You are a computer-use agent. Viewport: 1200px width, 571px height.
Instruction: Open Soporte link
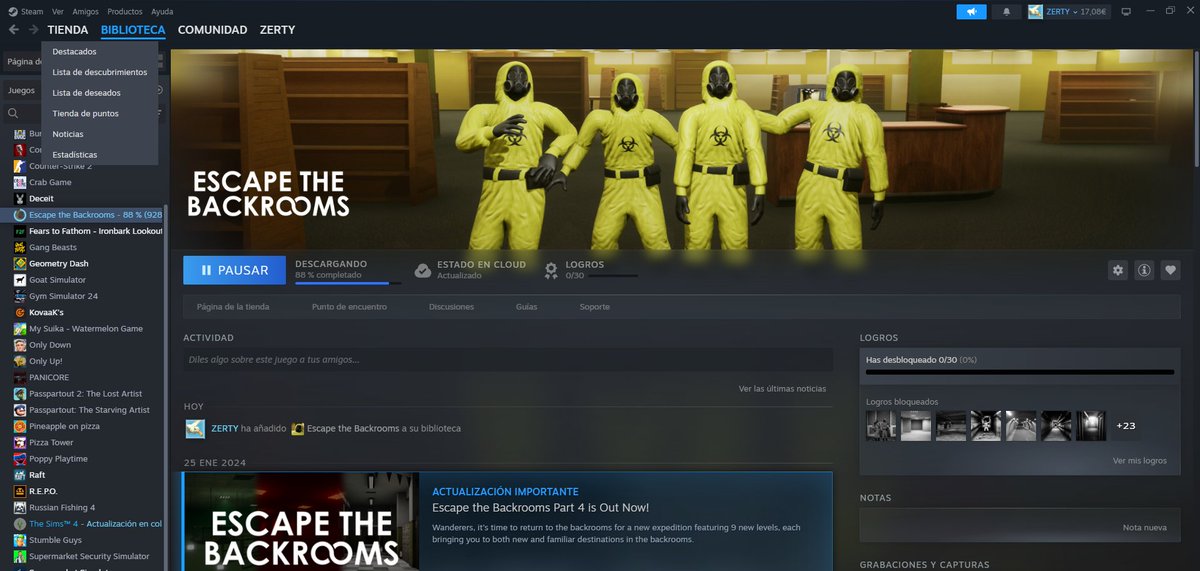pyautogui.click(x=594, y=307)
